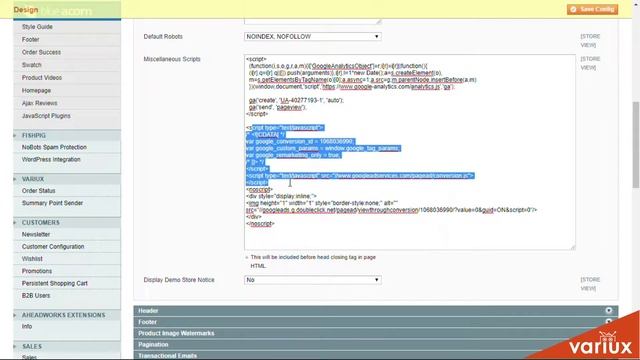The height and width of the screenshot is (360, 640).
Task: Open Order Success settings
Action: click(x=41, y=52)
